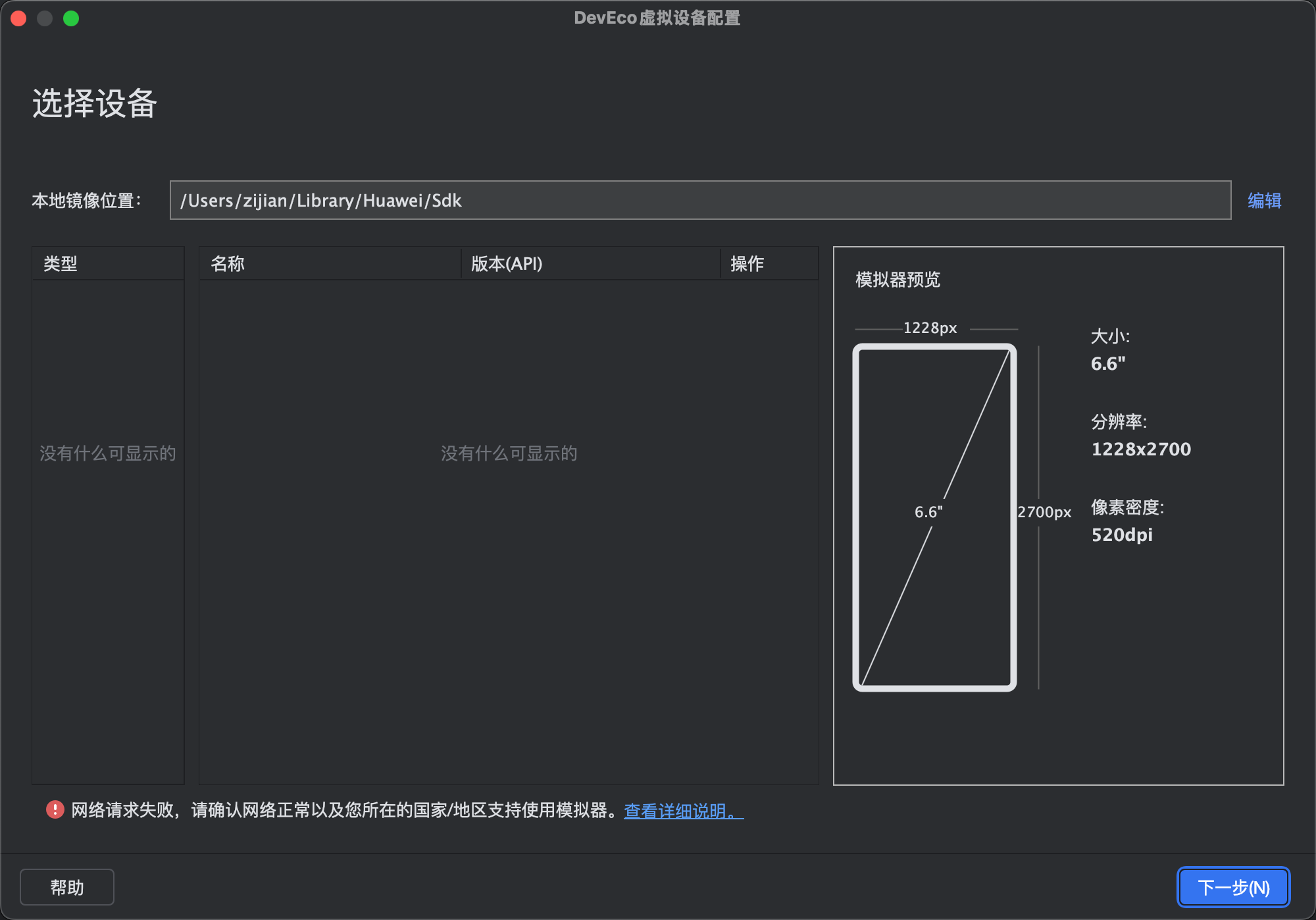Click the empty device table area
The height and width of the screenshot is (920, 1316).
tap(508, 559)
